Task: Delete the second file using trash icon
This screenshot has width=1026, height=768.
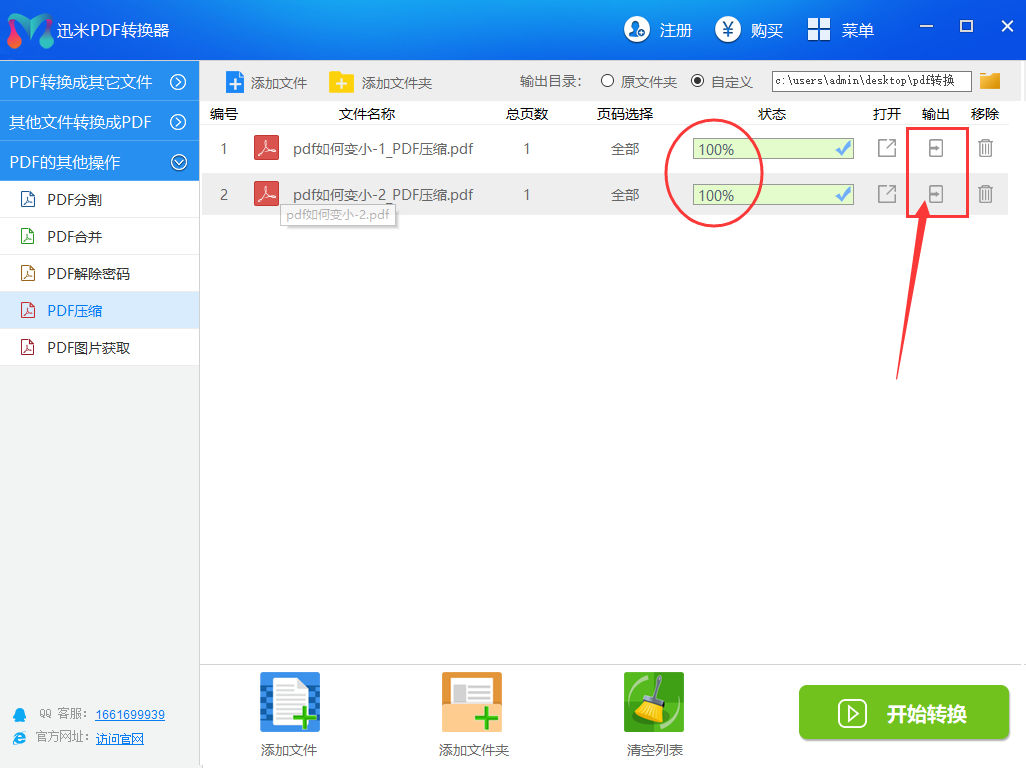Action: click(985, 194)
